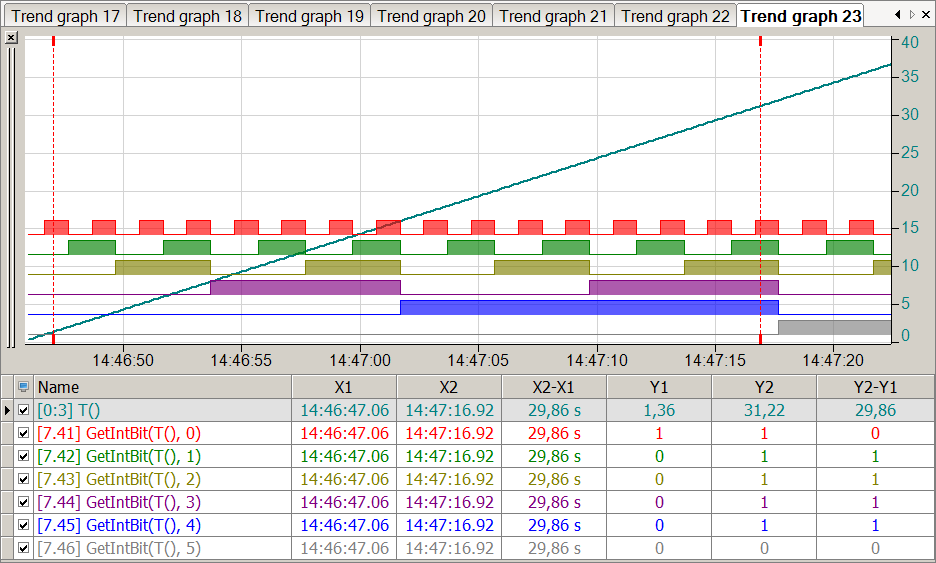Click the left red cursor marker
The height and width of the screenshot is (563, 936).
click(x=53, y=42)
